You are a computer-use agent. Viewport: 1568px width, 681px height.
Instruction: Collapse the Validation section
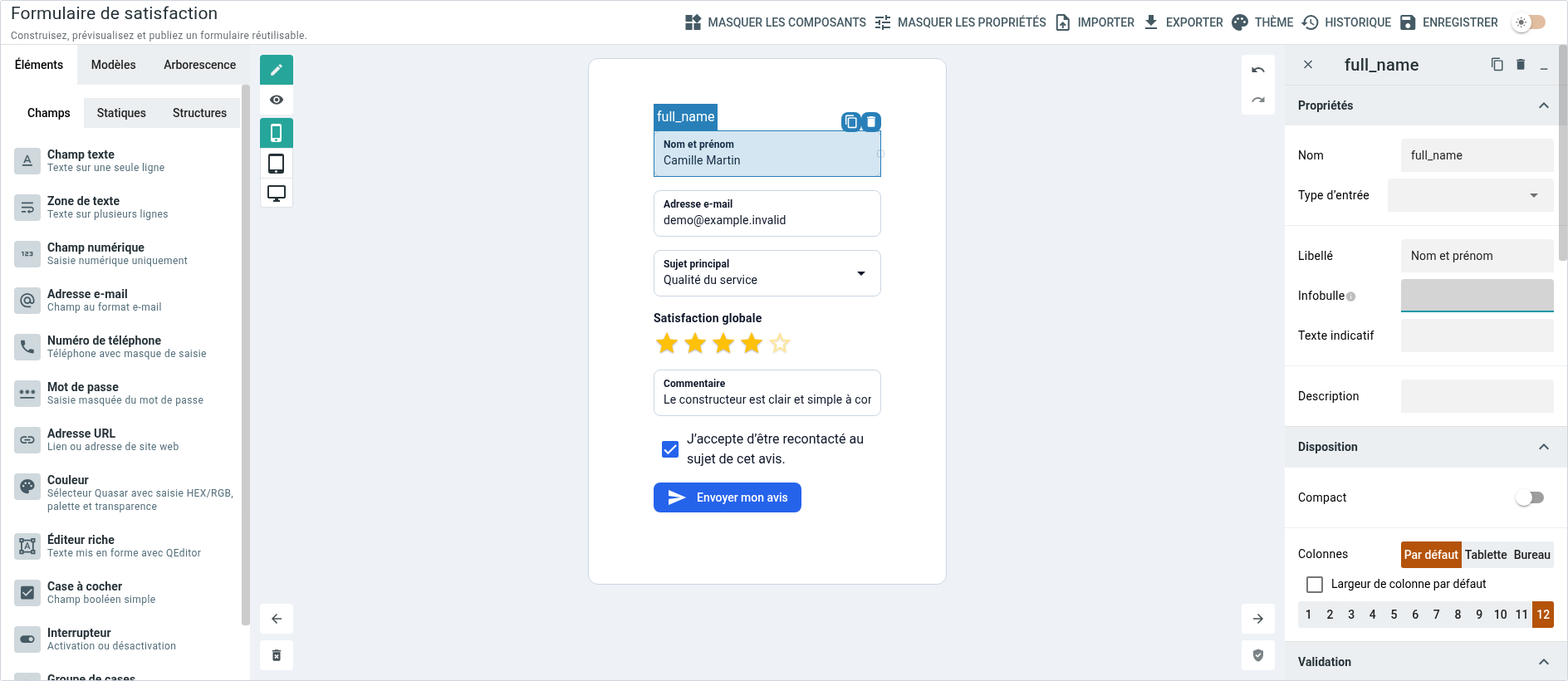point(1425,662)
